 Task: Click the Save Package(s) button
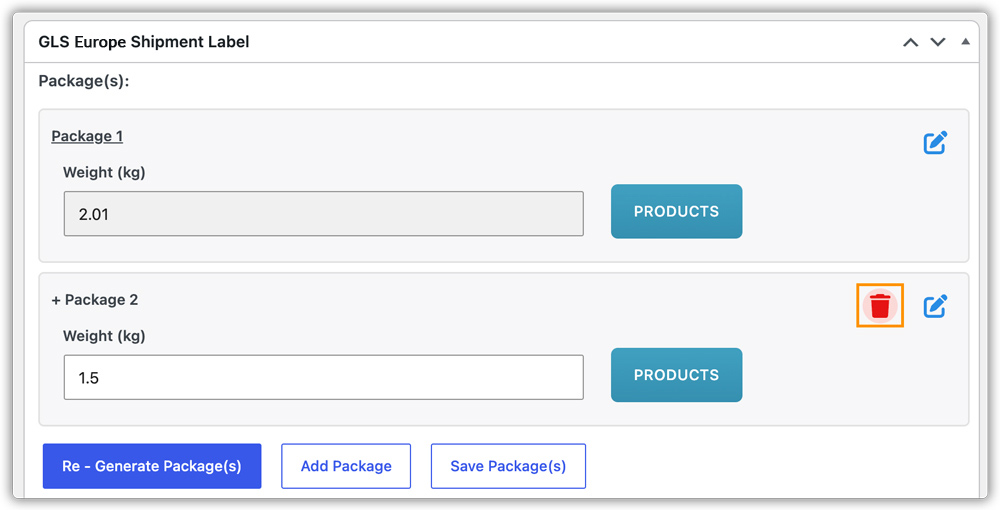click(508, 466)
